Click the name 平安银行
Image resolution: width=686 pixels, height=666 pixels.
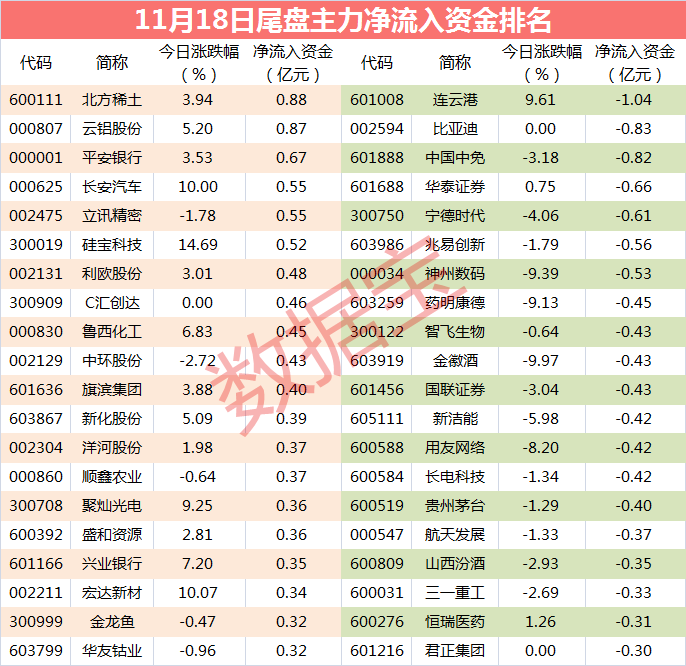(x=112, y=158)
